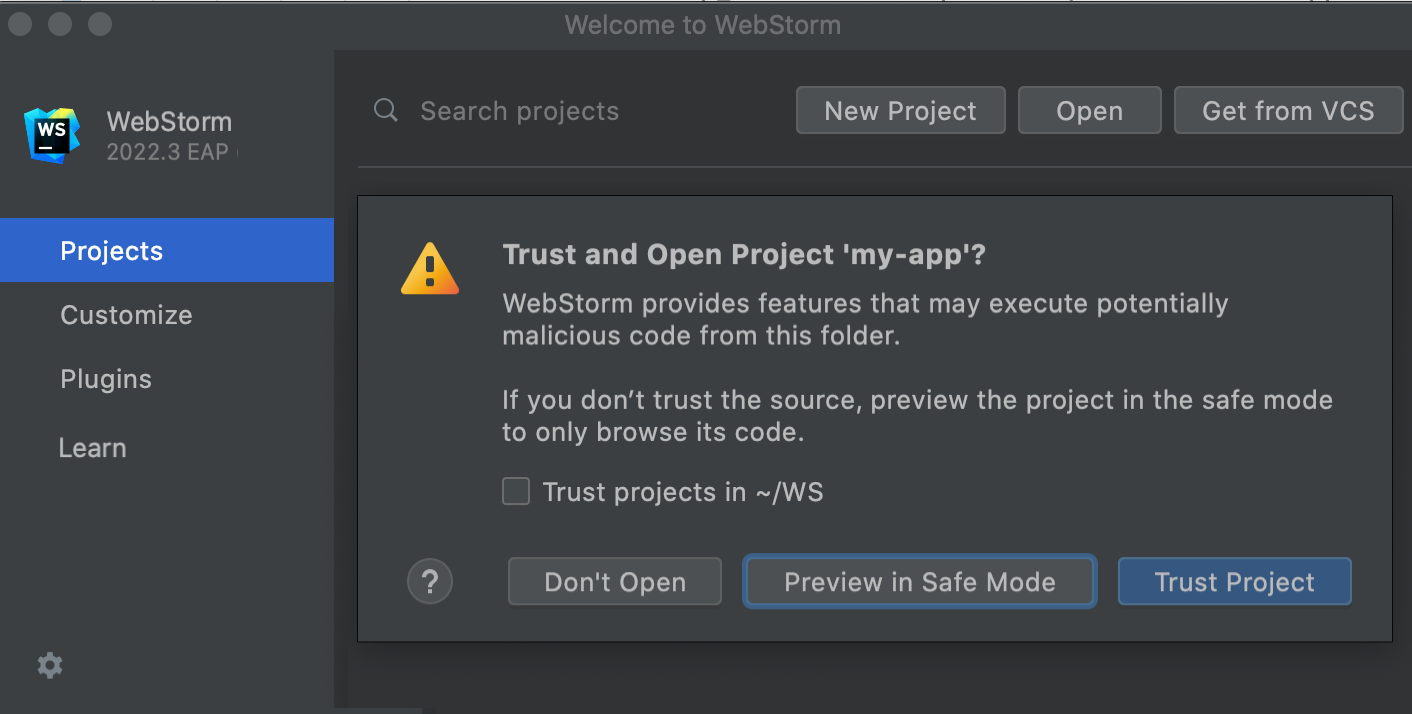Select the Projects sidebar item
Viewport: 1412px width, 714px height.
(111, 250)
